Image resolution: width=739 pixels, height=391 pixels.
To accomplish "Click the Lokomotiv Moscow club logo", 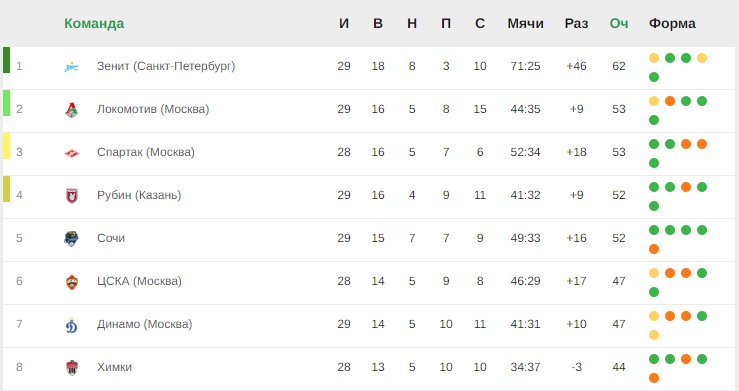I will [71, 110].
